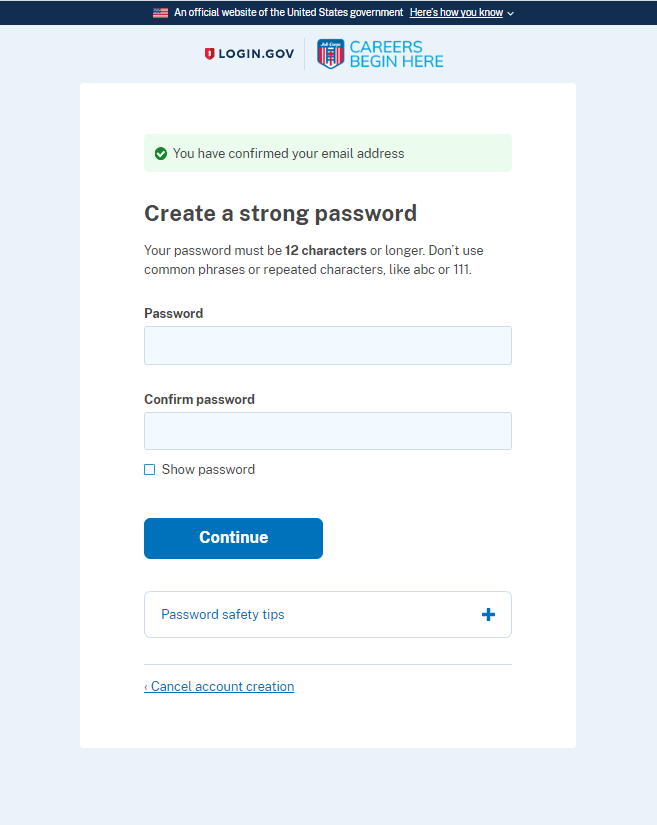The width and height of the screenshot is (657, 825).
Task: Enable the Show password checkbox
Action: [x=150, y=469]
